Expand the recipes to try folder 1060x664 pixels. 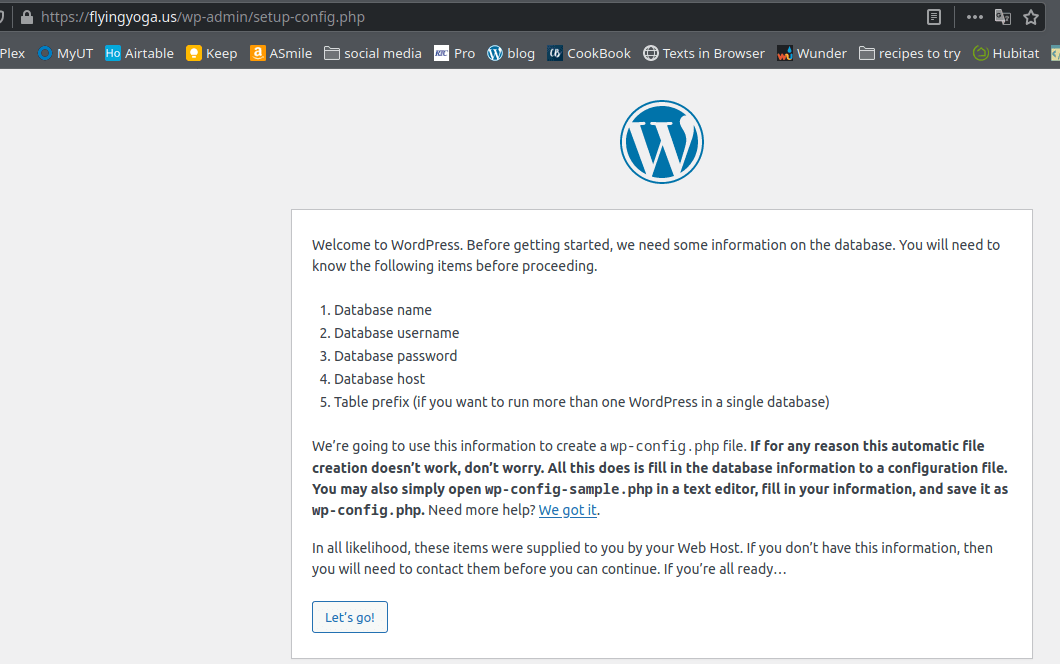click(910, 53)
